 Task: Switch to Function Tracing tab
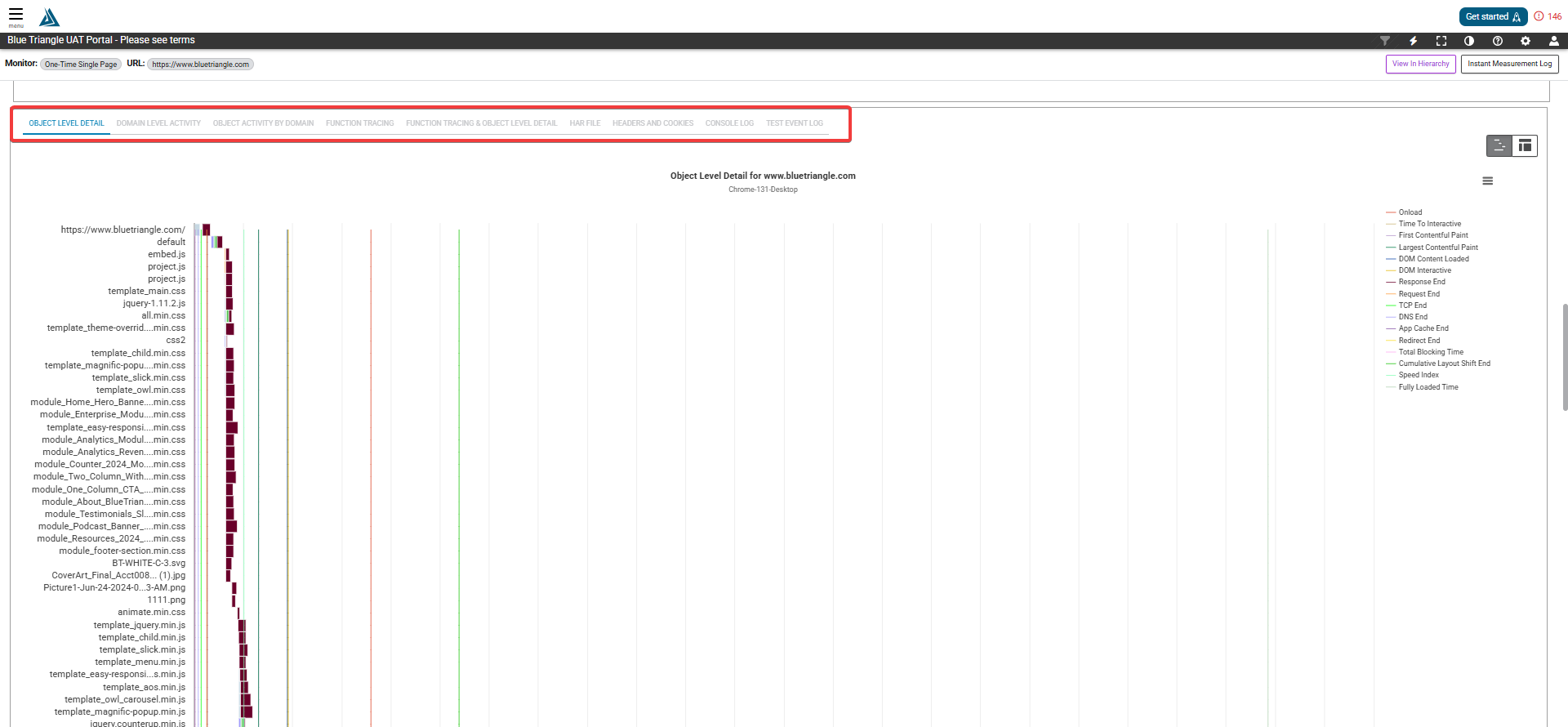359,123
